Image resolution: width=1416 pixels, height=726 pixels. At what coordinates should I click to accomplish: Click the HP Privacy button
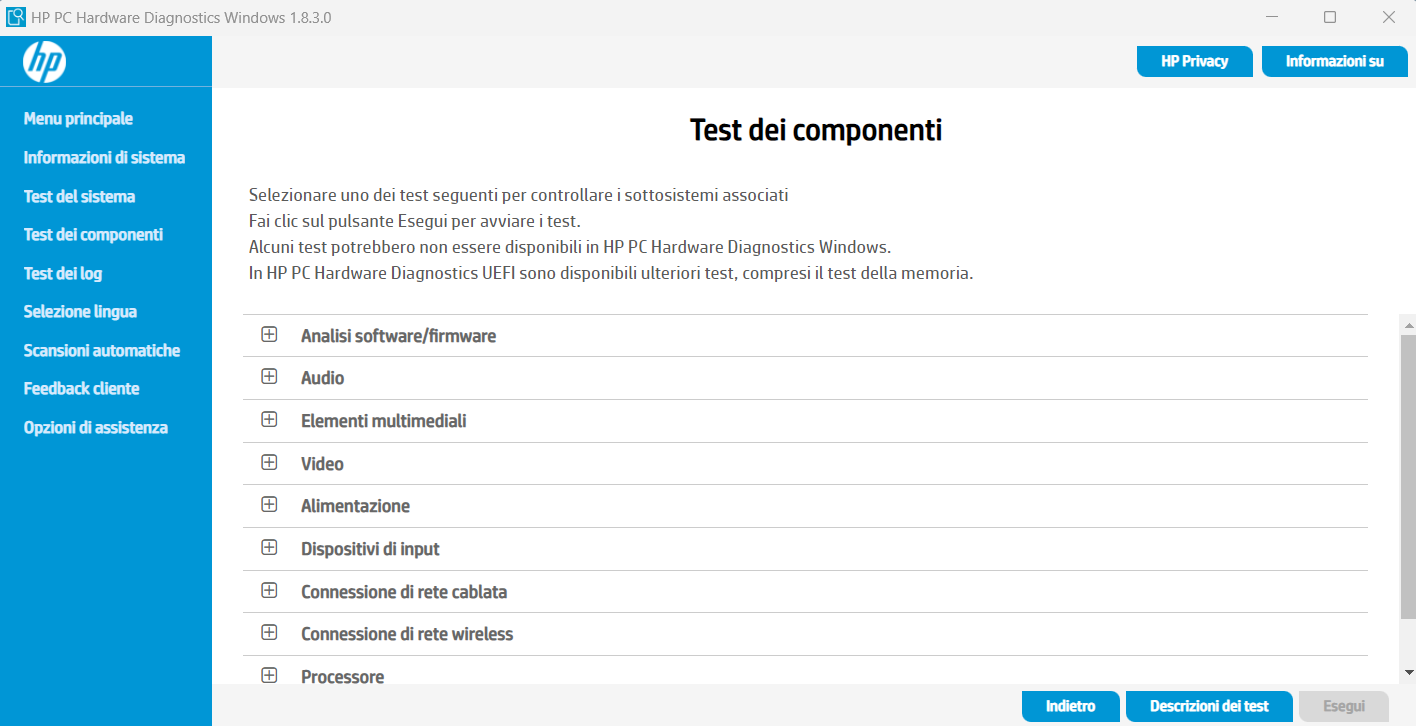coord(1194,61)
